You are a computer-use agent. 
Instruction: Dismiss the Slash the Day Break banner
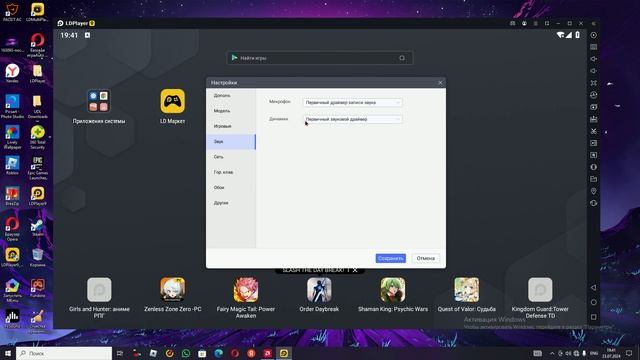(355, 270)
